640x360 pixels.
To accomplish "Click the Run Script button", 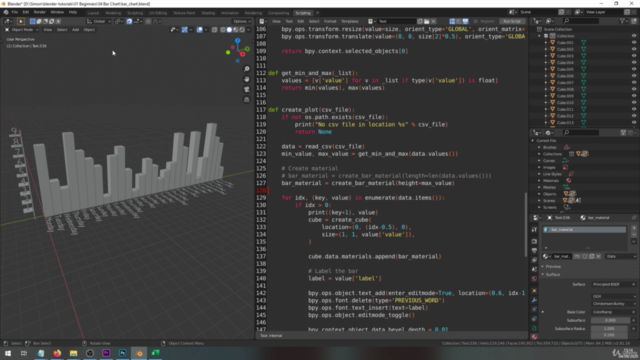I will 512,21.
